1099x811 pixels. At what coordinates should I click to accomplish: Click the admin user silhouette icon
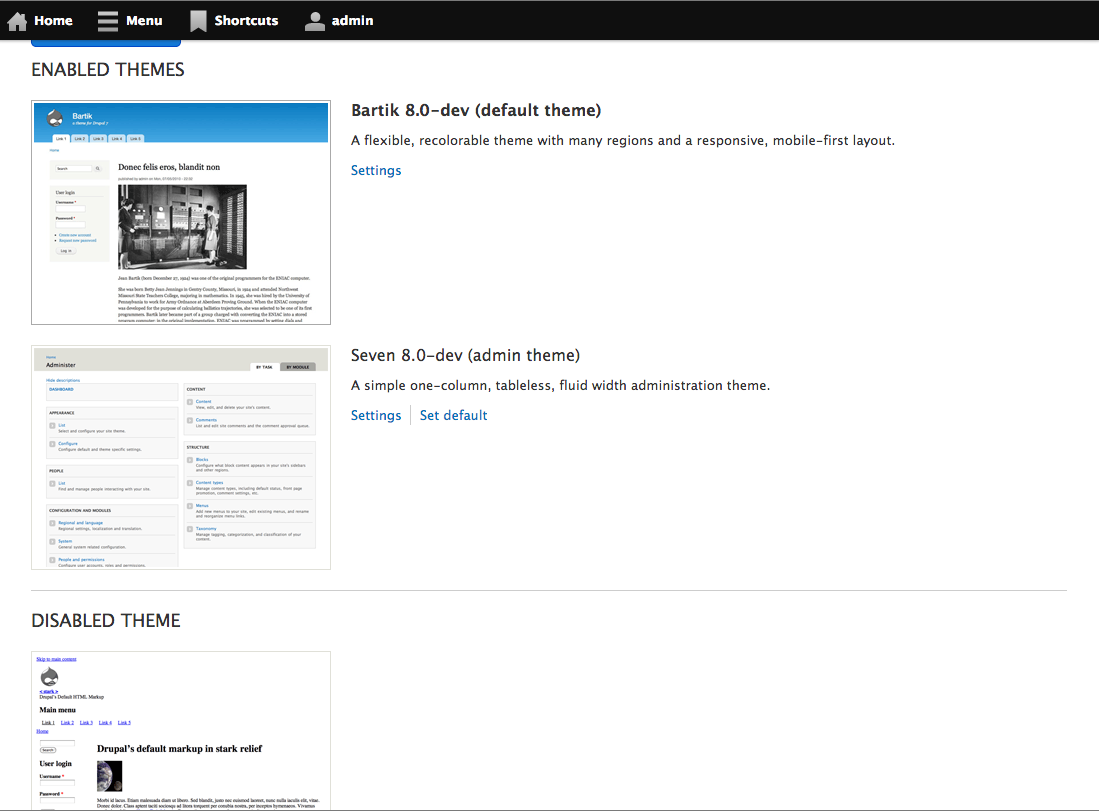click(x=315, y=21)
